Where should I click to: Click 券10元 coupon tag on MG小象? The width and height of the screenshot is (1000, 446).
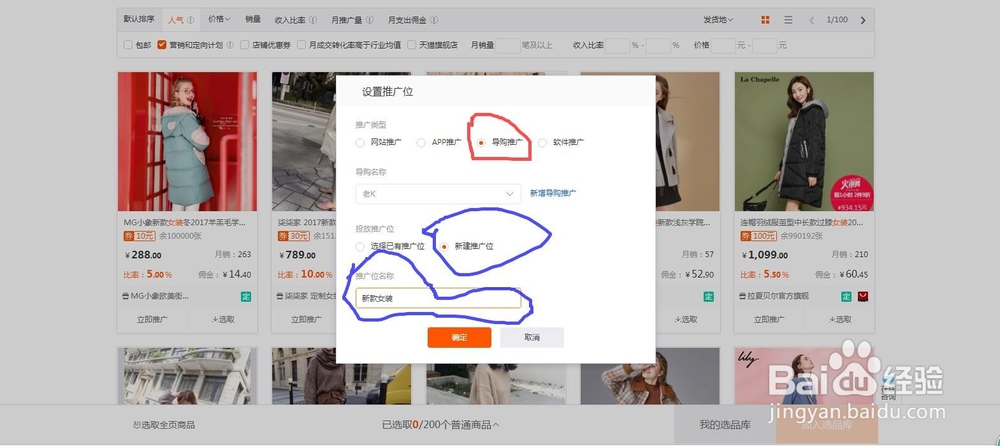[x=139, y=236]
